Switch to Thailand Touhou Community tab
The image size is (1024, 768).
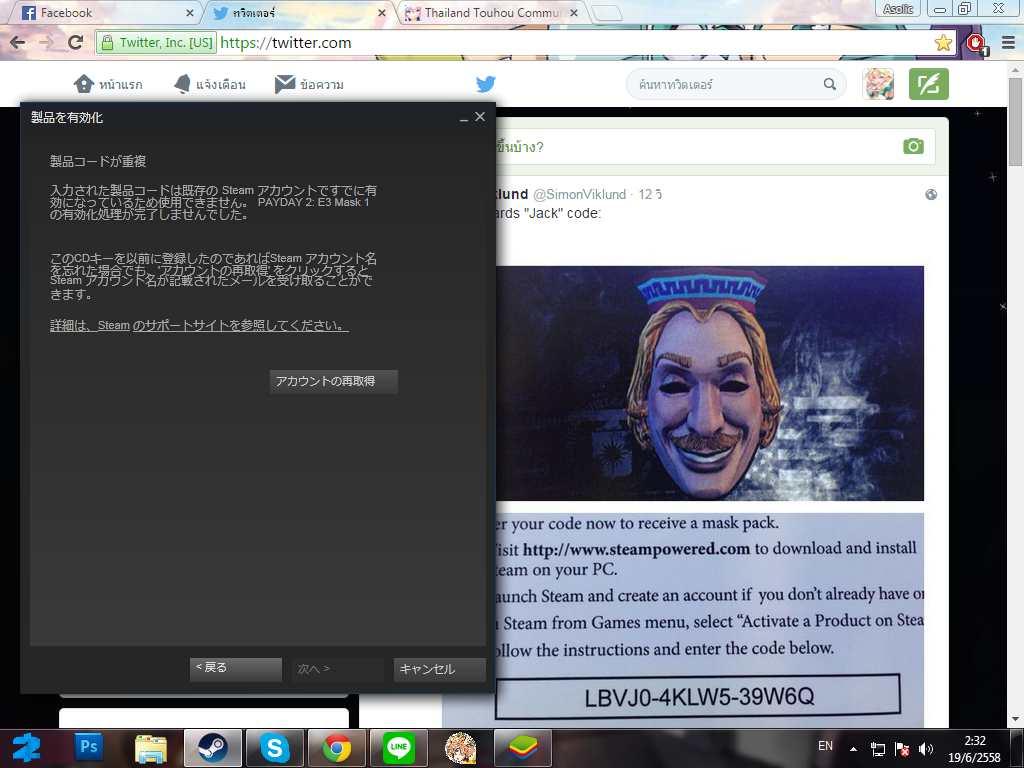[490, 13]
